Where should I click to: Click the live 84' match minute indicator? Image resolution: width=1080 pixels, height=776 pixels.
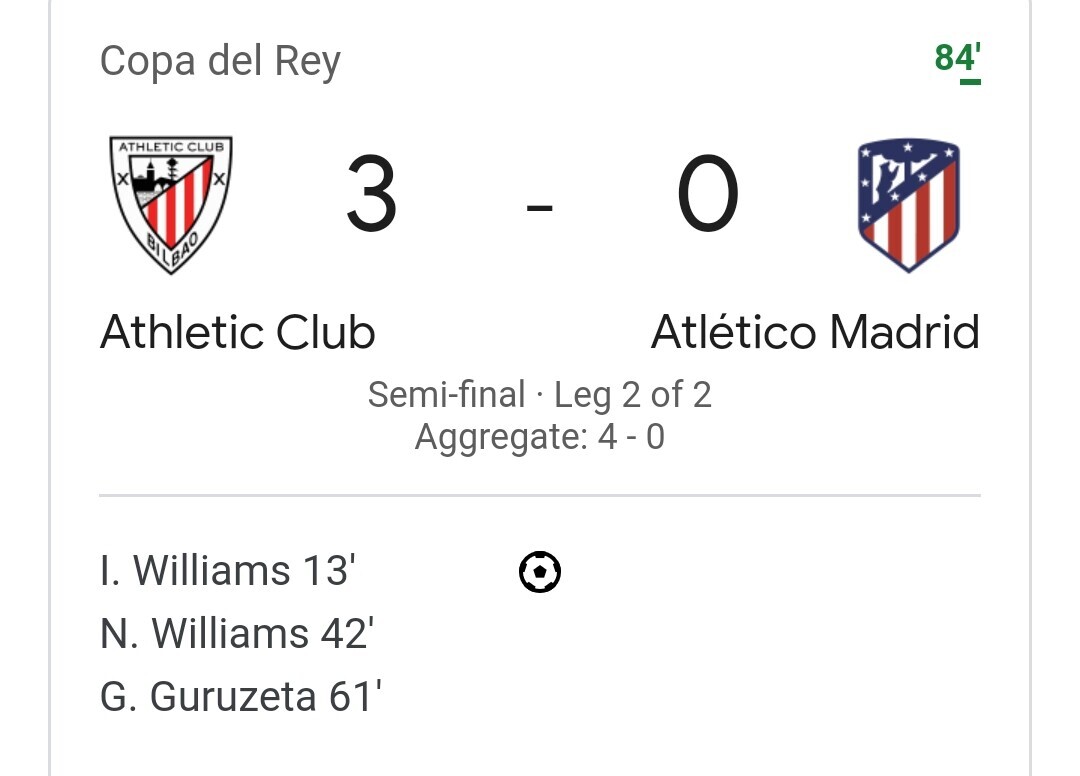957,58
